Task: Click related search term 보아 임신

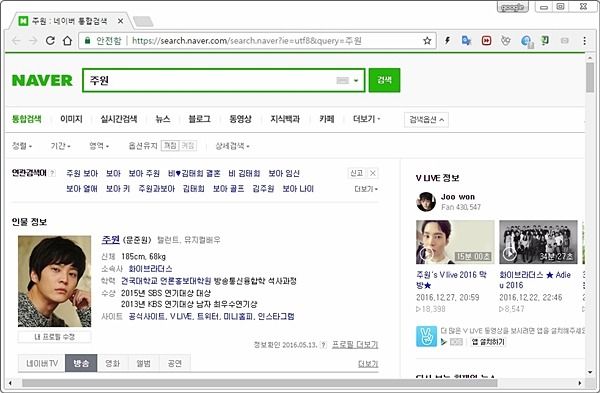Action: point(284,173)
